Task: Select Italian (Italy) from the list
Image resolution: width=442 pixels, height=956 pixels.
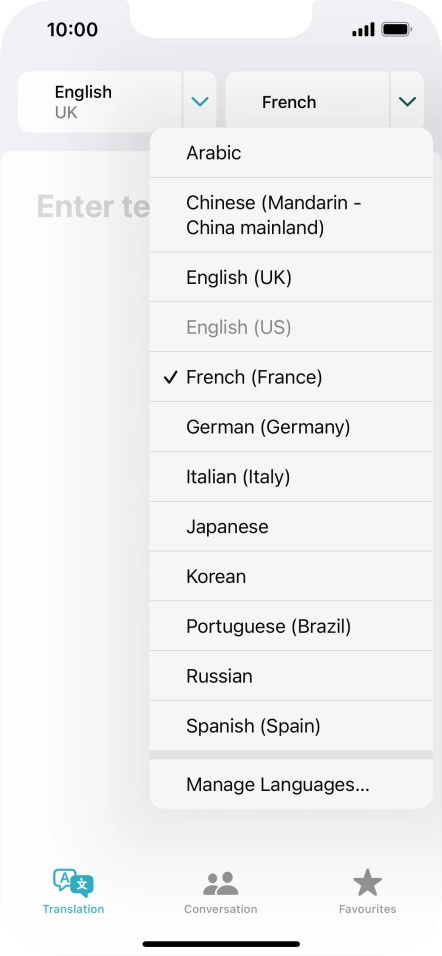Action: (x=291, y=477)
